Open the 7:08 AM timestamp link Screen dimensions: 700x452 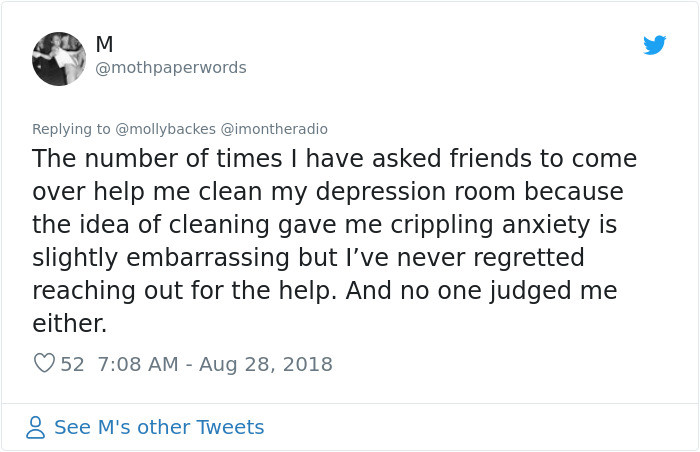(x=138, y=364)
